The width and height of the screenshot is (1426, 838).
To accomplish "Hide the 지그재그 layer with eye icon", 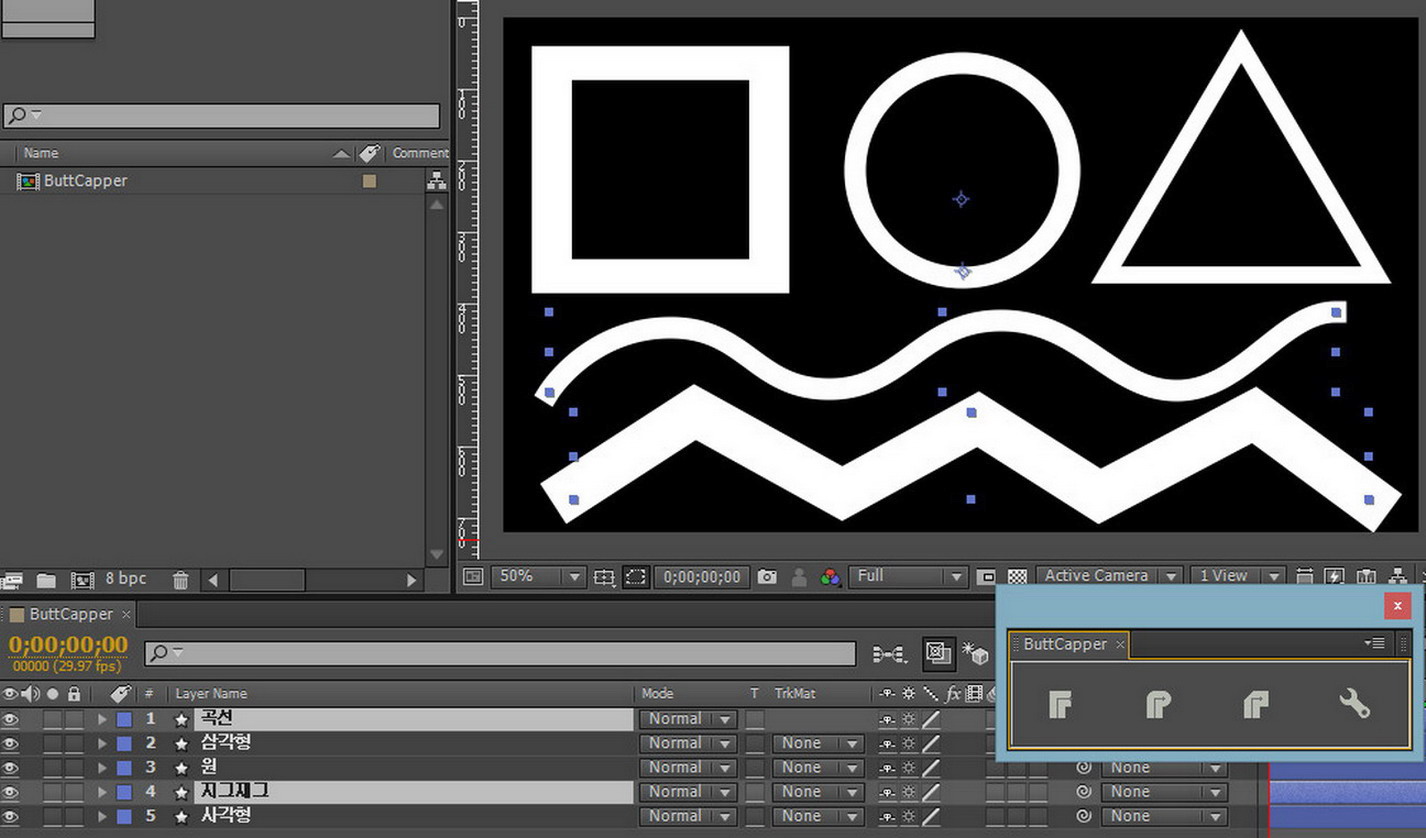I will click(10, 792).
